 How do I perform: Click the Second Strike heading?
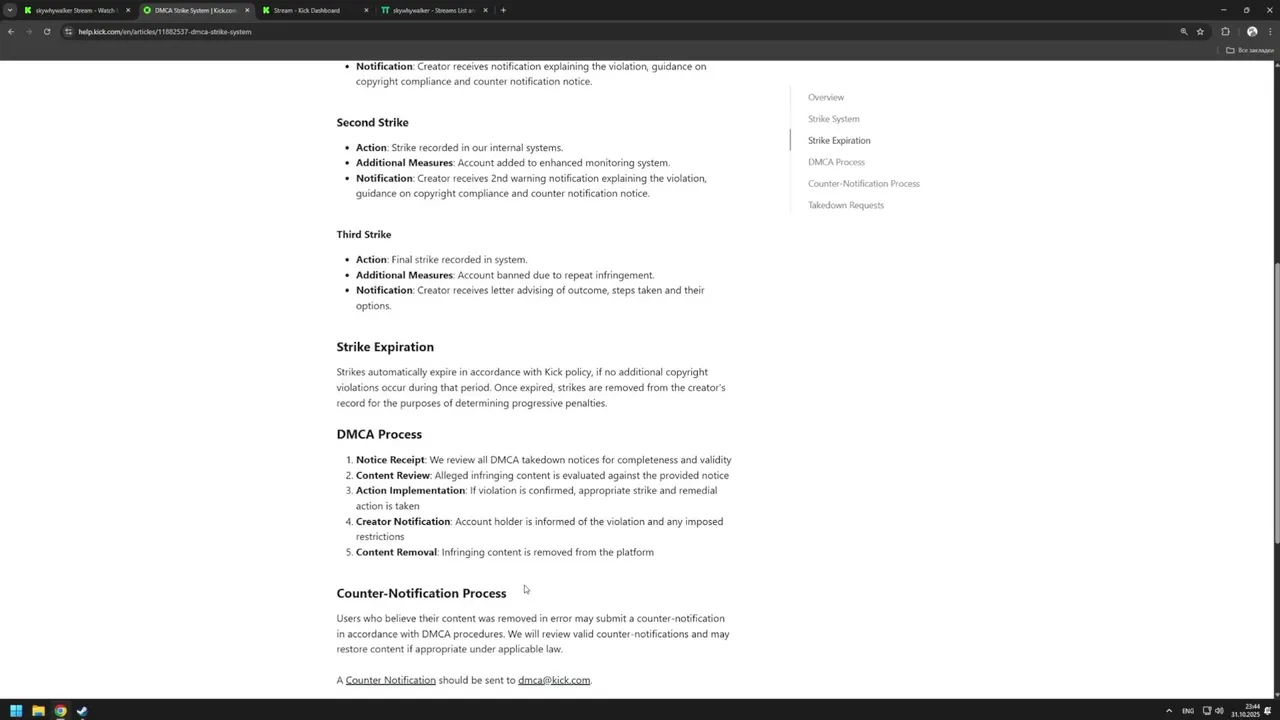(x=372, y=122)
